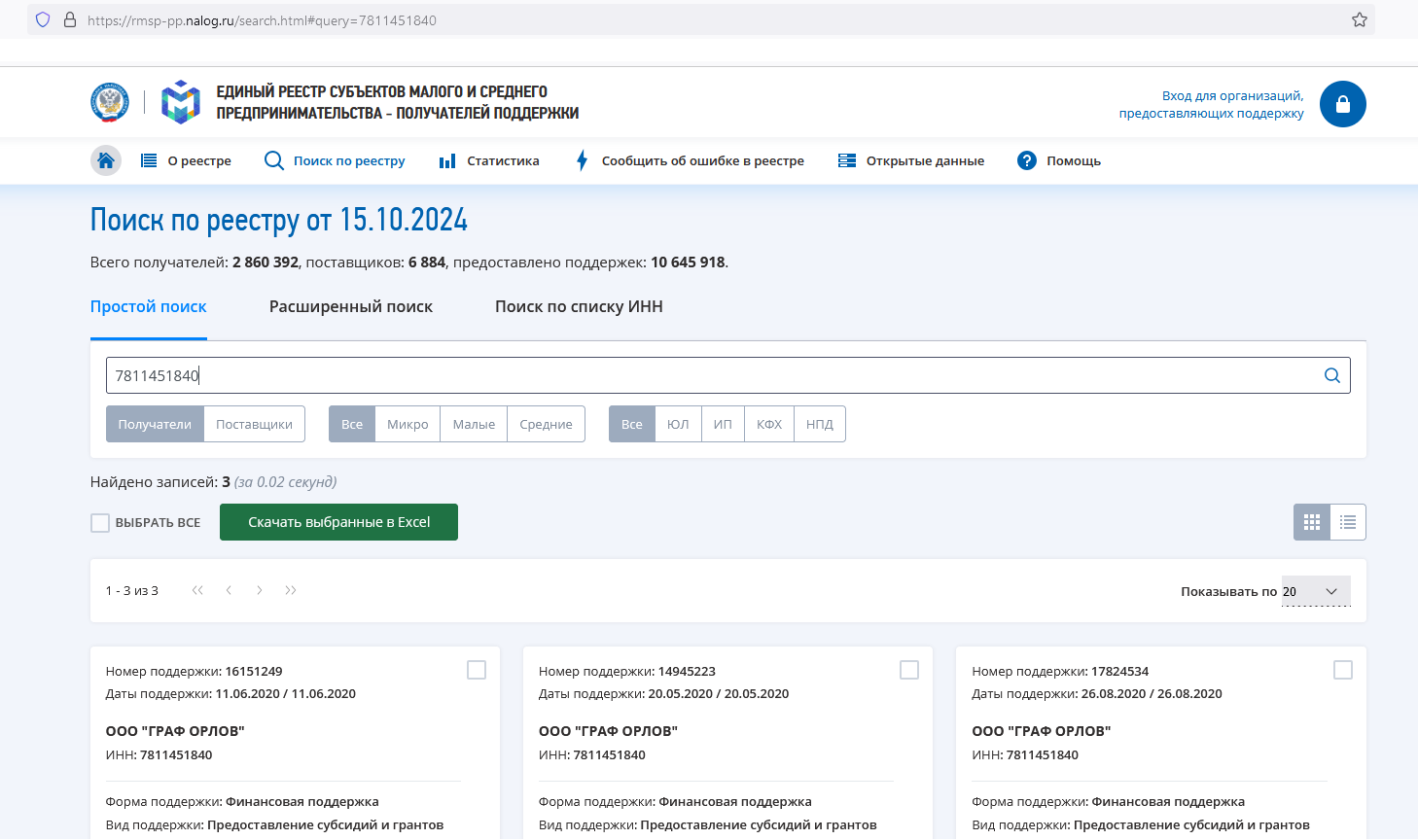
Task: Click the magnifier icon in search field
Action: point(1331,375)
